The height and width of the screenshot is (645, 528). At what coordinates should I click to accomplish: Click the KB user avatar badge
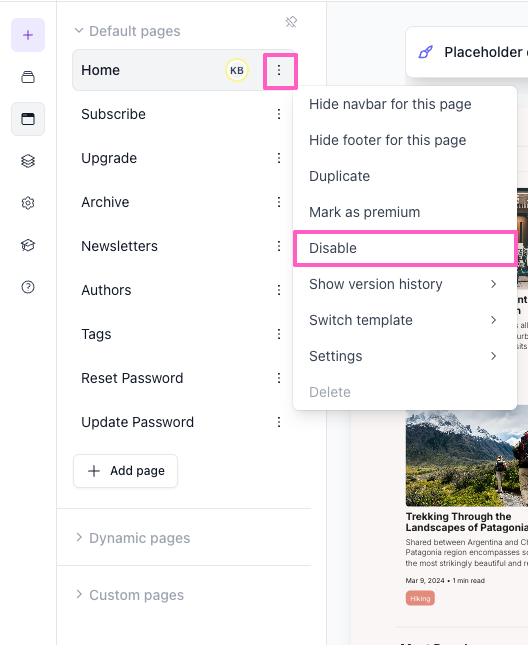[237, 70]
